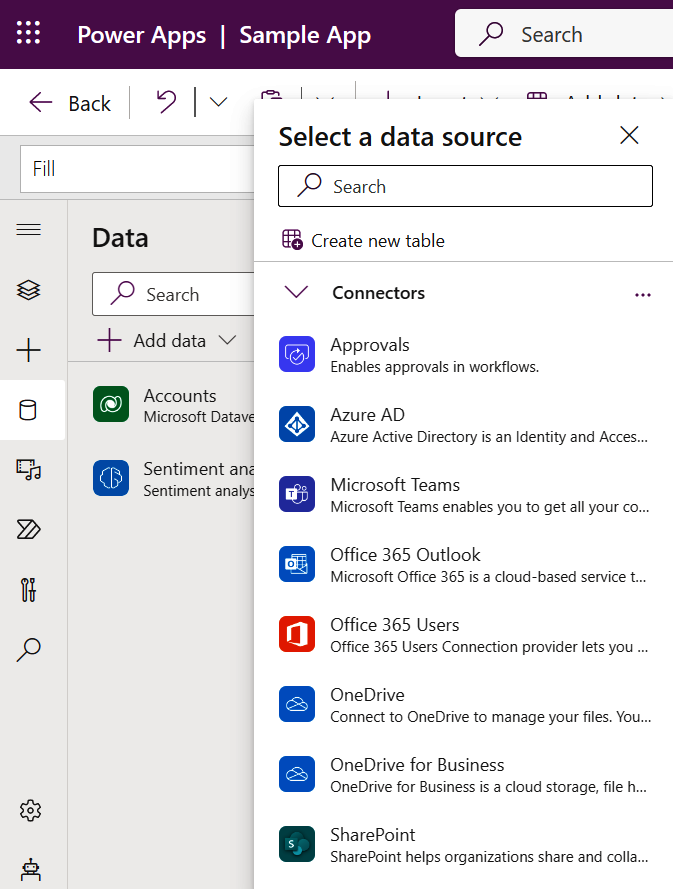Collapse the Connectors section chevron

click(x=296, y=293)
